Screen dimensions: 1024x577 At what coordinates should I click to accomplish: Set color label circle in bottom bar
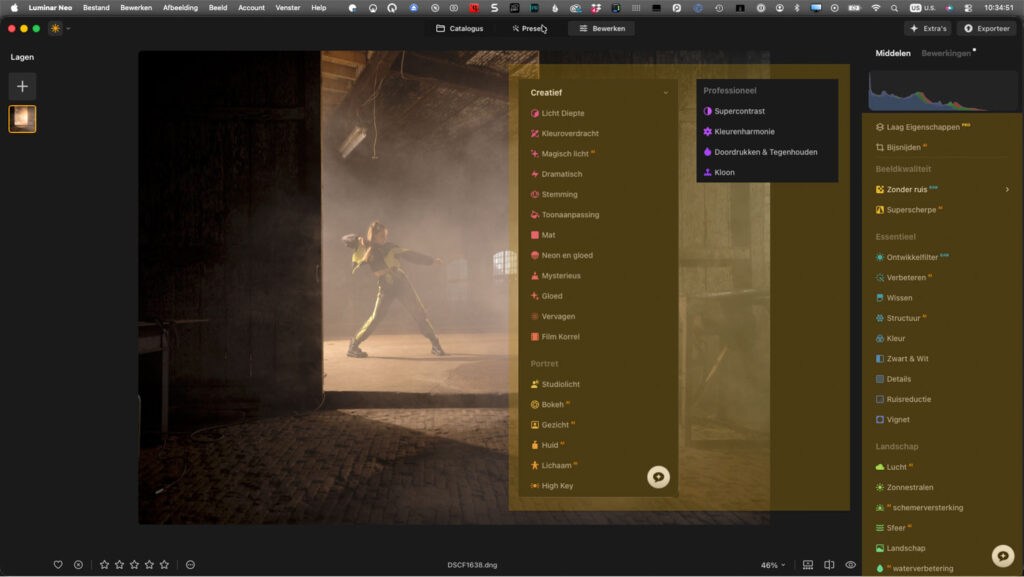pos(191,565)
